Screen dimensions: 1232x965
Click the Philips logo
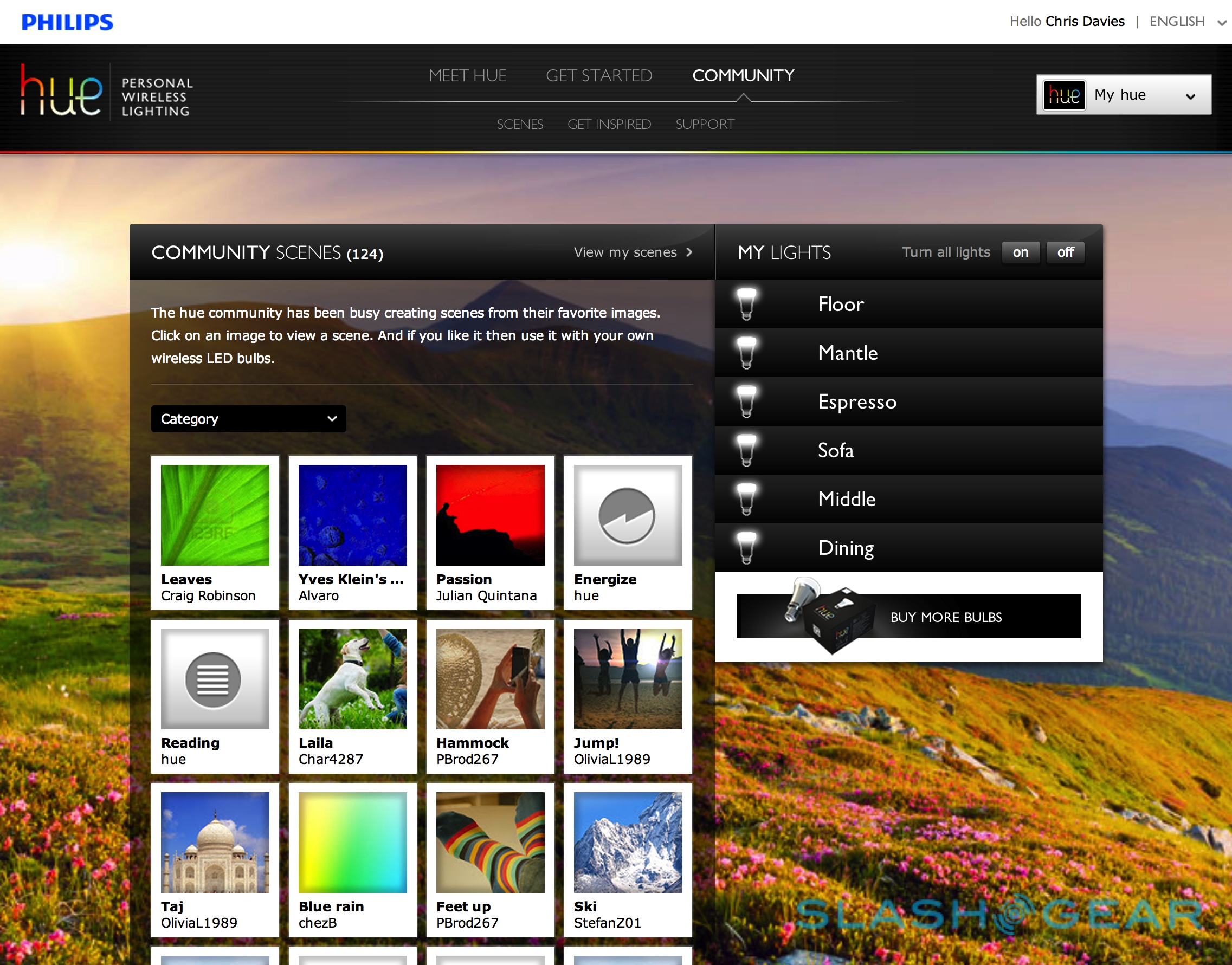tap(67, 22)
